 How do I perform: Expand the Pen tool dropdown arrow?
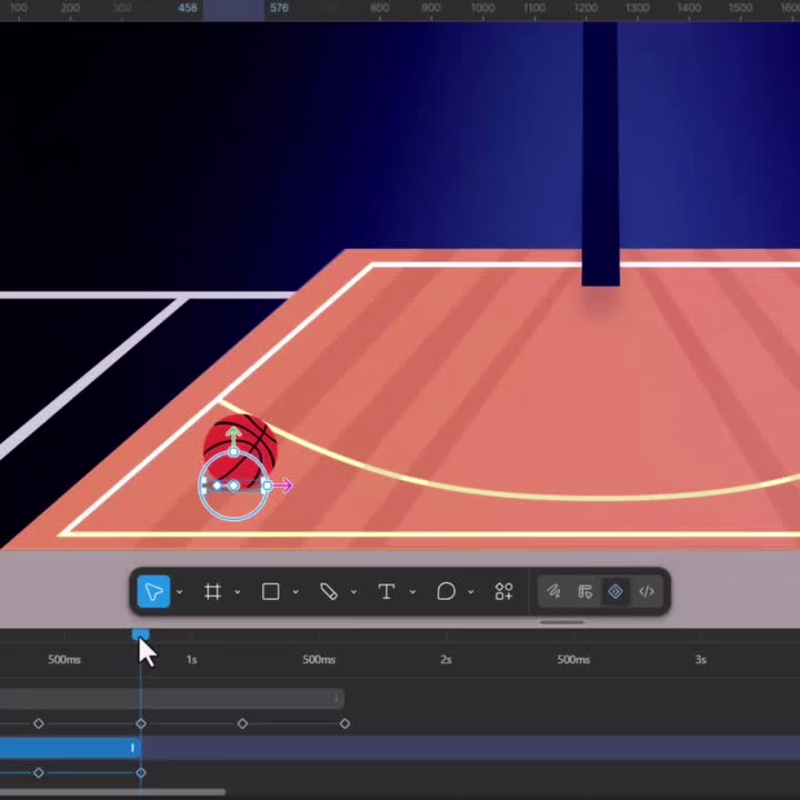354,592
